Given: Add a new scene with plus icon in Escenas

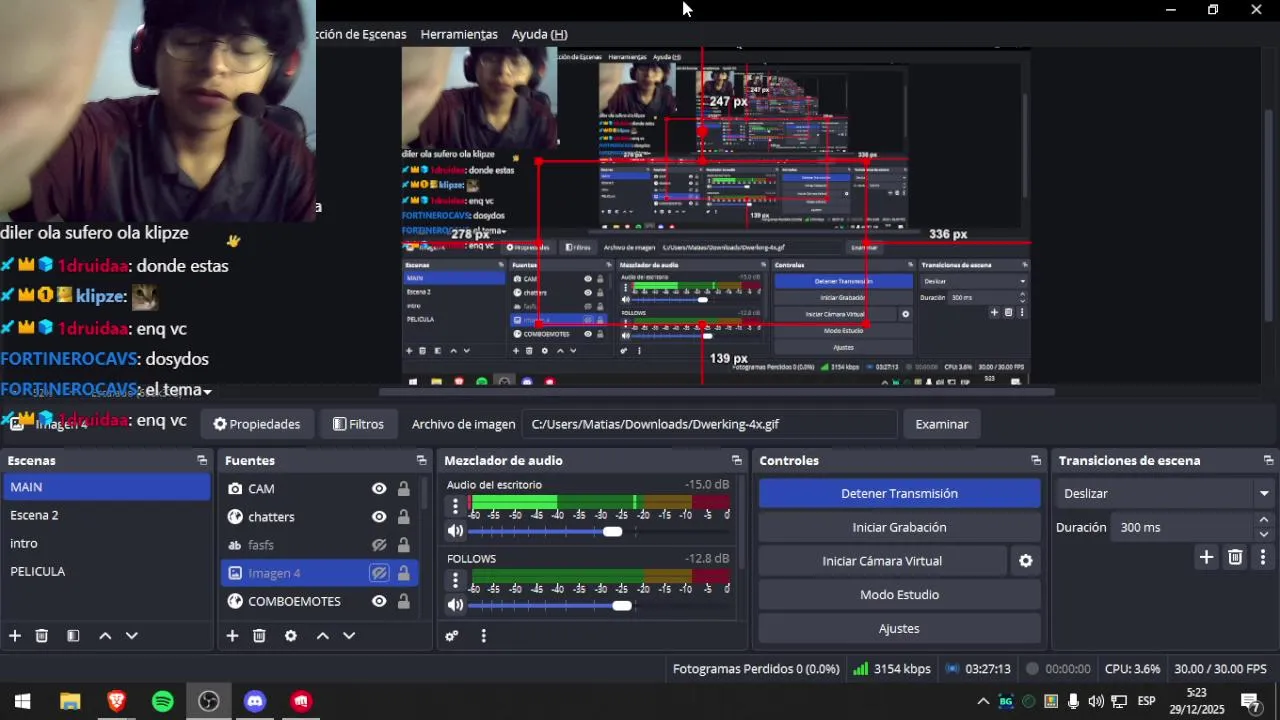Looking at the screenshot, I should 15,636.
